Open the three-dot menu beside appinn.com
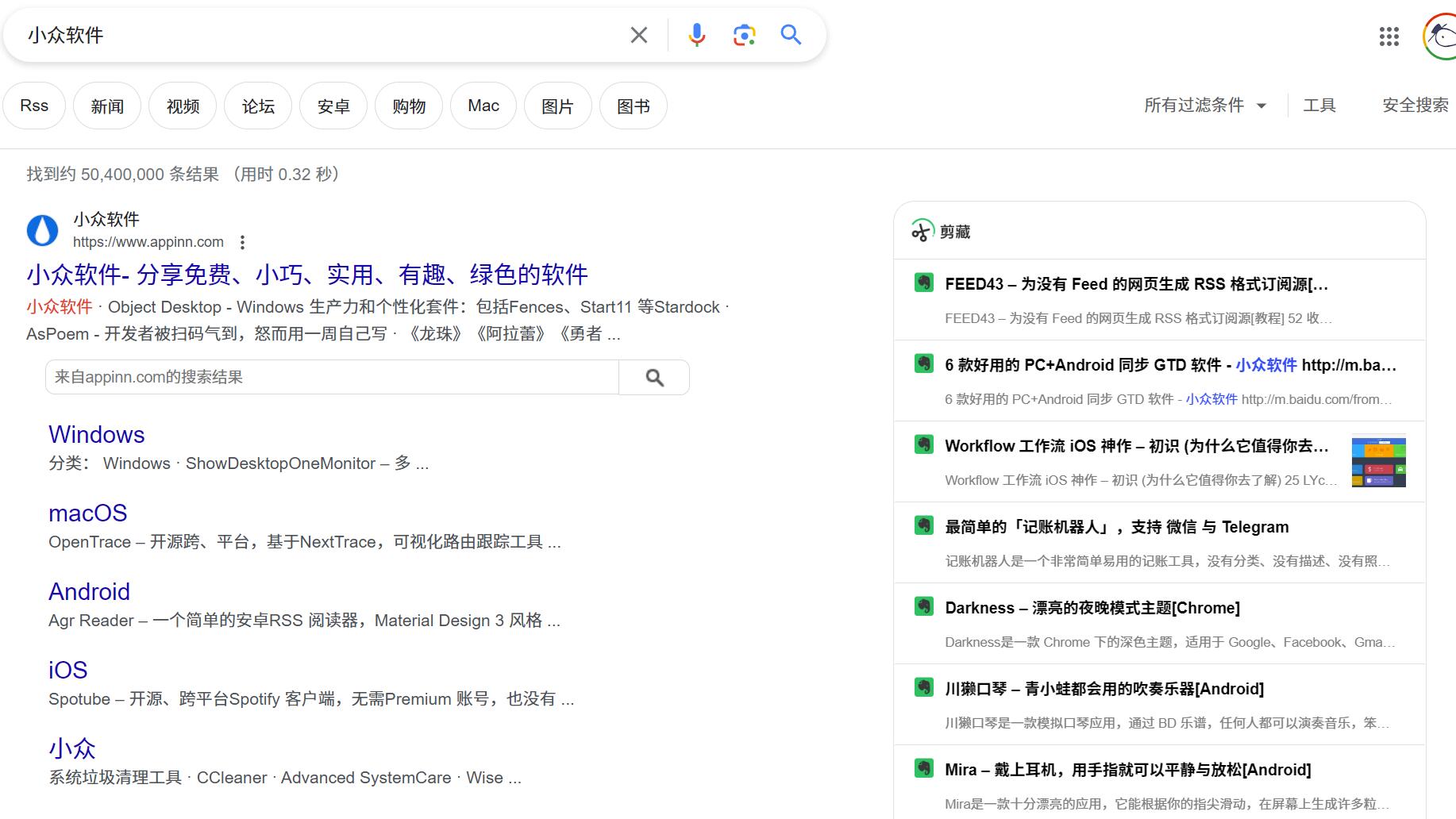The image size is (1456, 819). [x=242, y=242]
